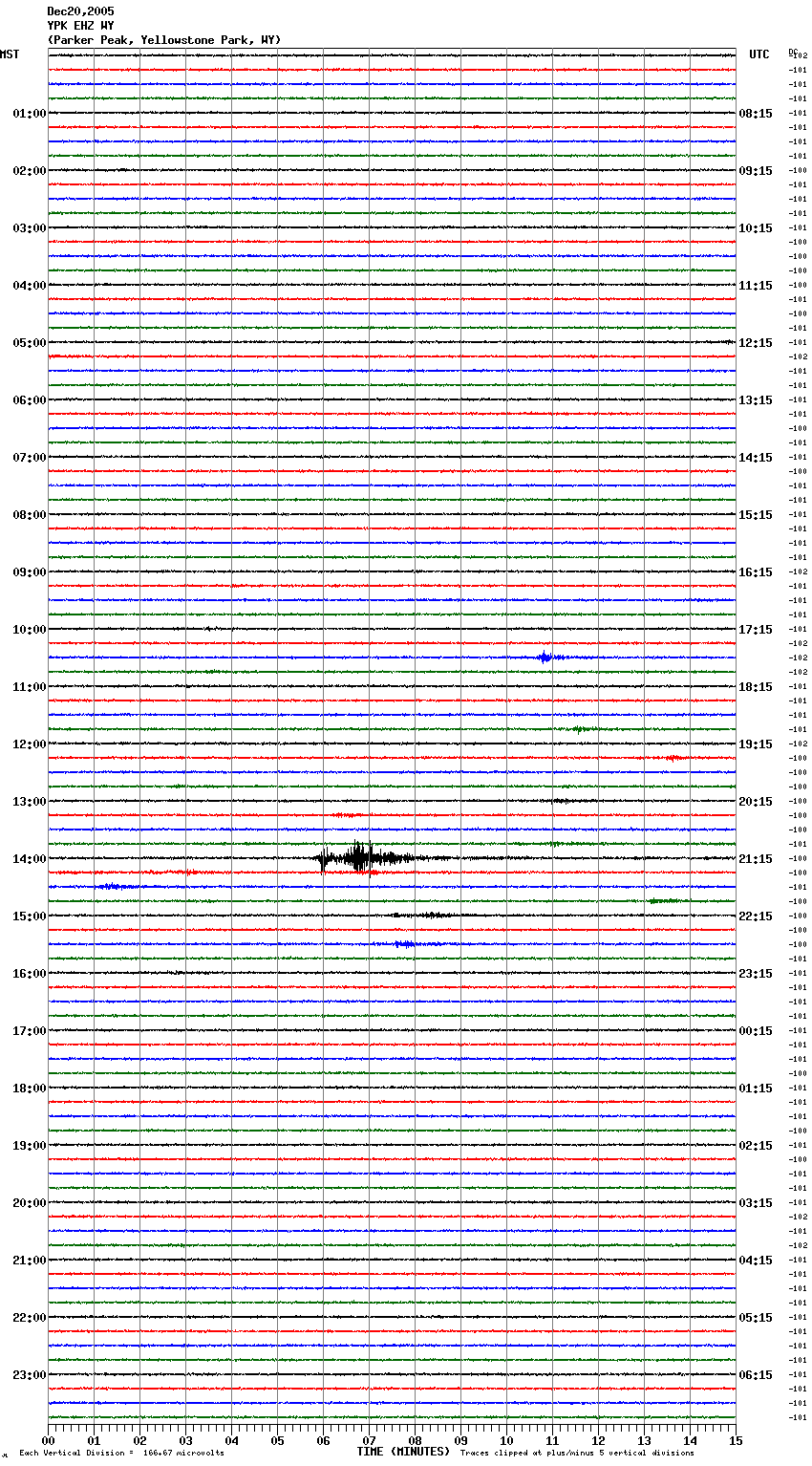Click the 21:15 UTC time label
The width and height of the screenshot is (812, 1466).
point(756,859)
